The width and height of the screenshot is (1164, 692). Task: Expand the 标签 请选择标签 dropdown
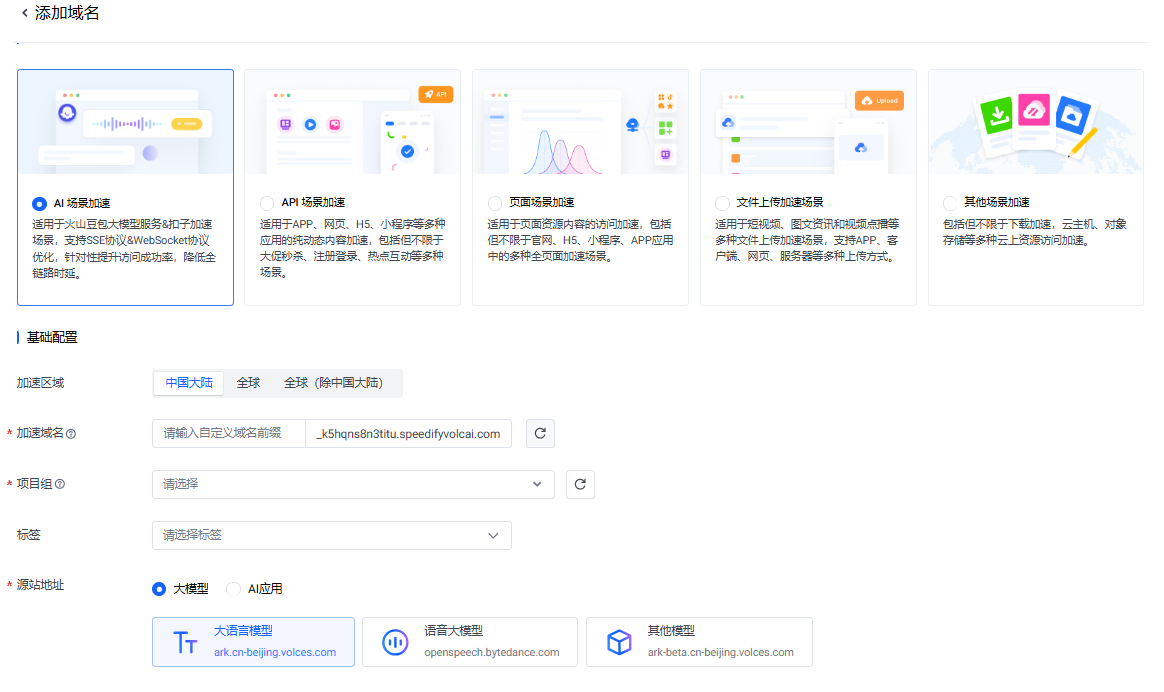[331, 535]
